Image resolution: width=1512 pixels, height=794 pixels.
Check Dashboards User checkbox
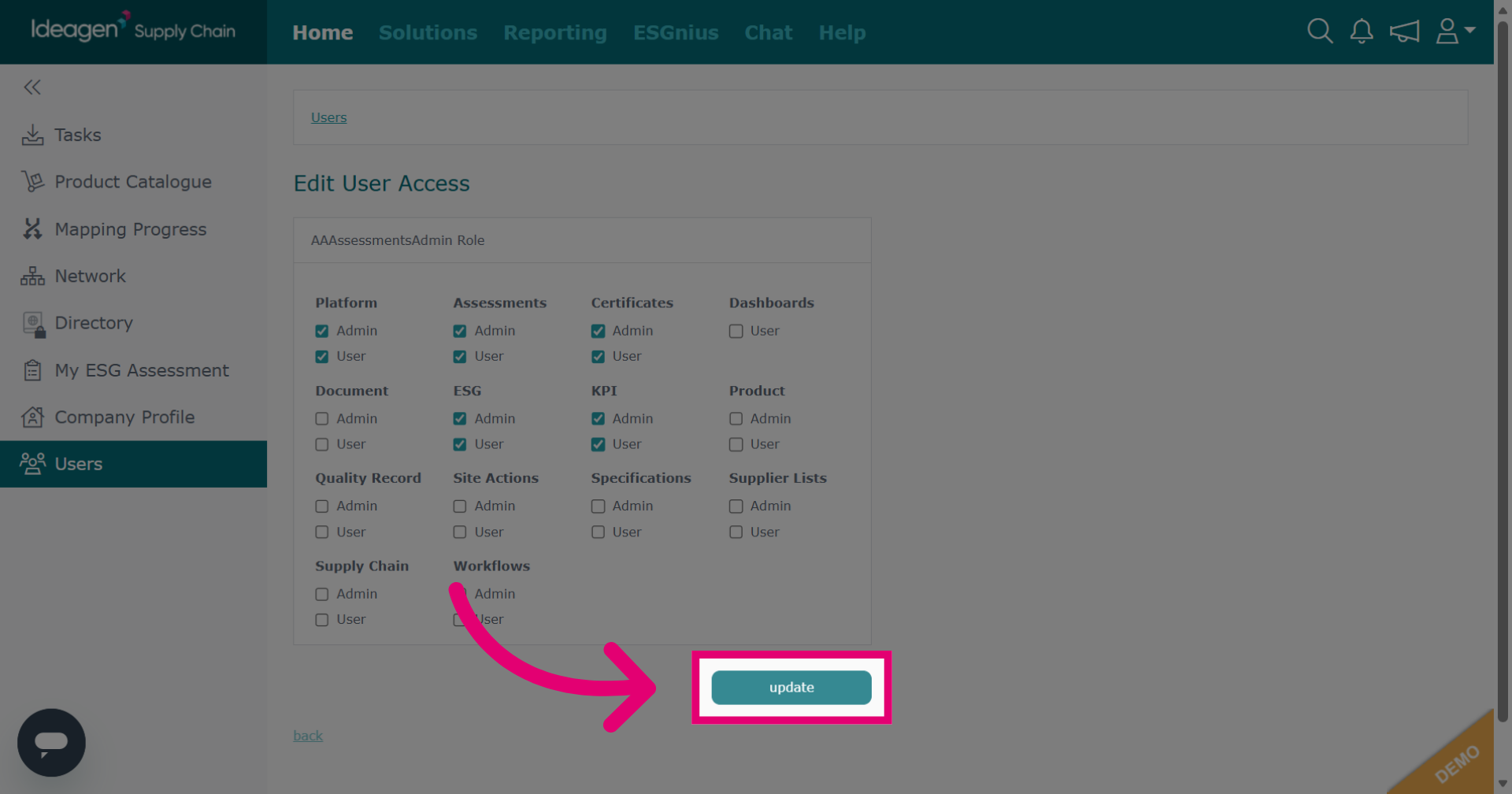pyautogui.click(x=736, y=331)
